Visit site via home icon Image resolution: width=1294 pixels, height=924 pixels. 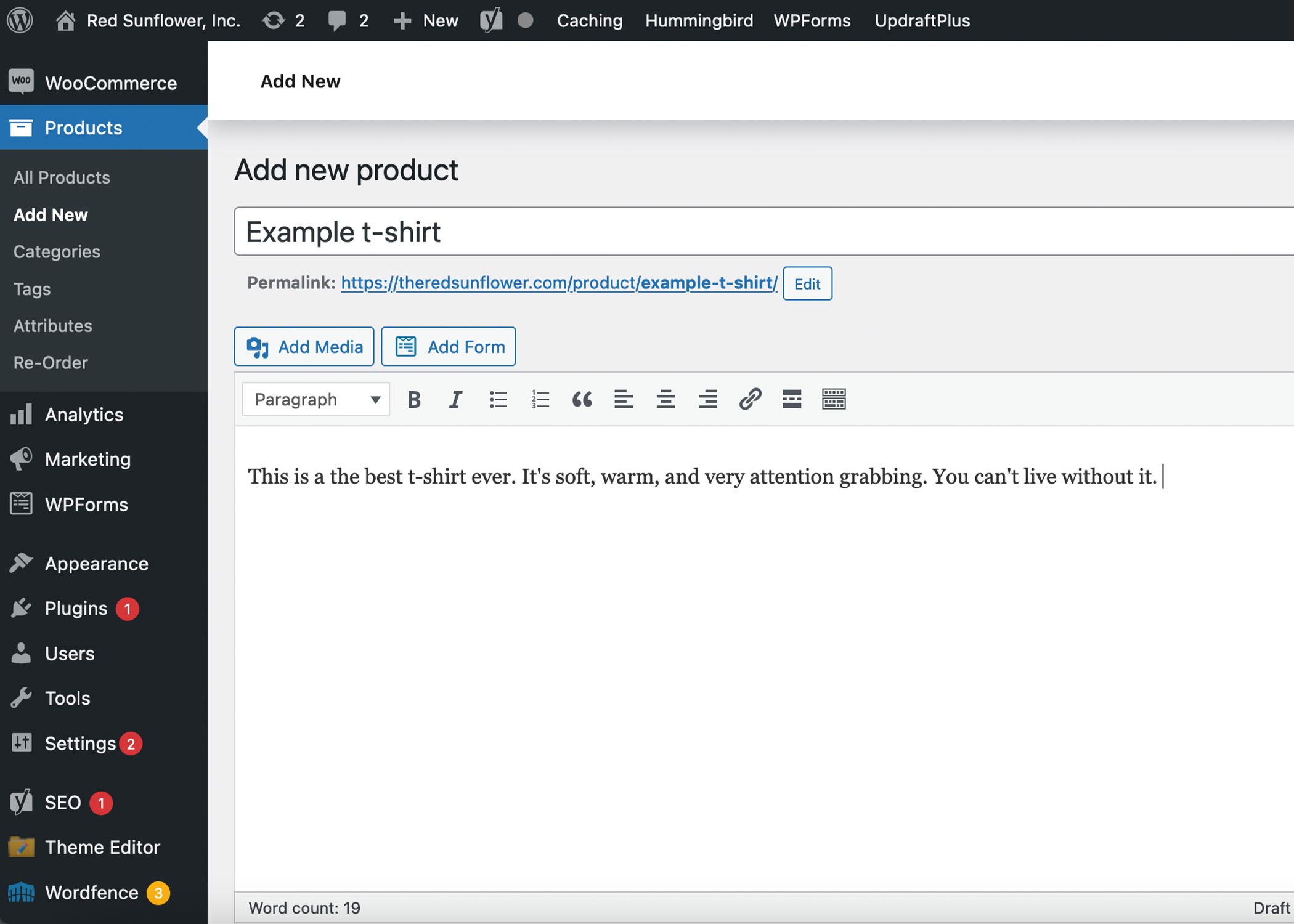[x=65, y=20]
